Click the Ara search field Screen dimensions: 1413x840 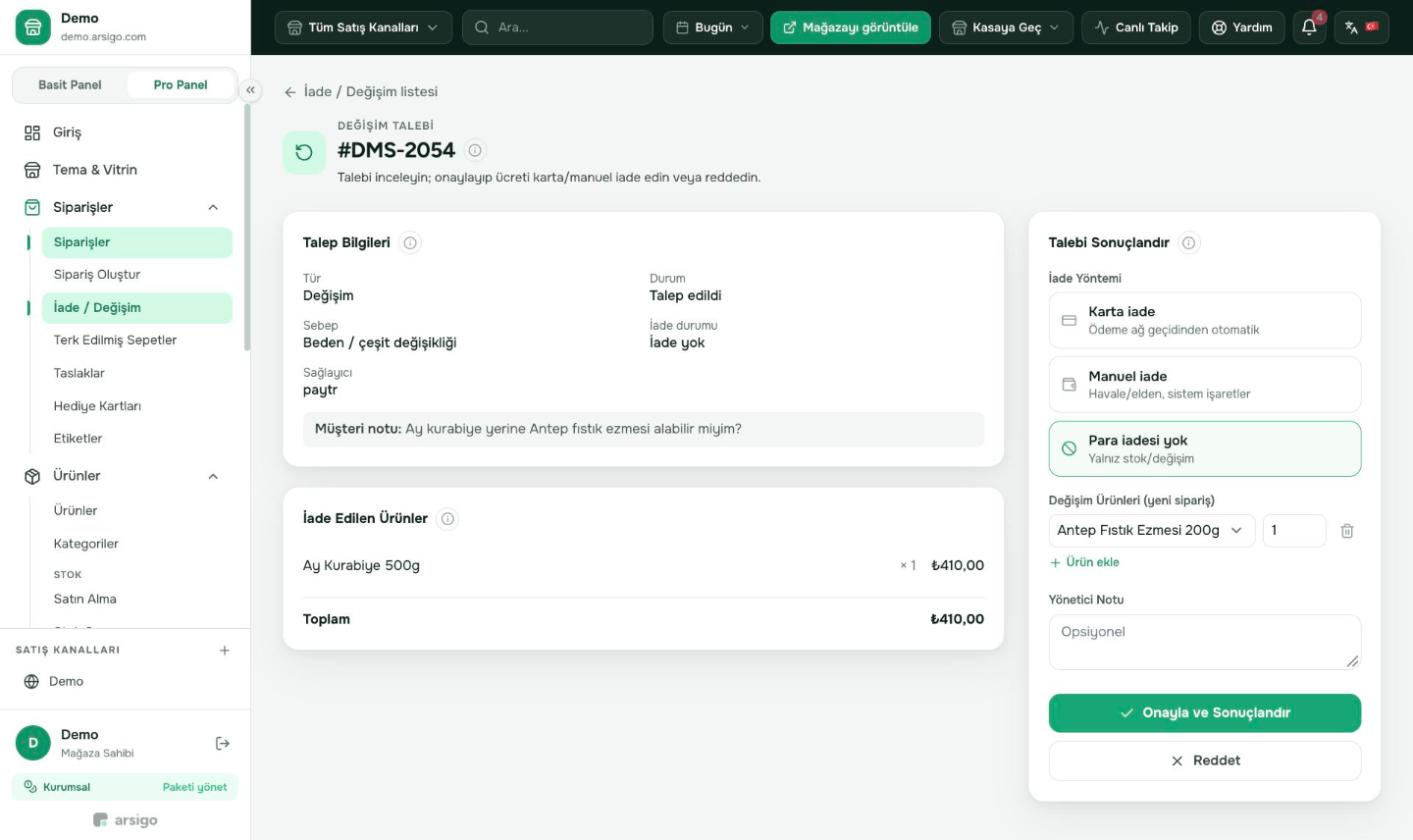pos(558,27)
